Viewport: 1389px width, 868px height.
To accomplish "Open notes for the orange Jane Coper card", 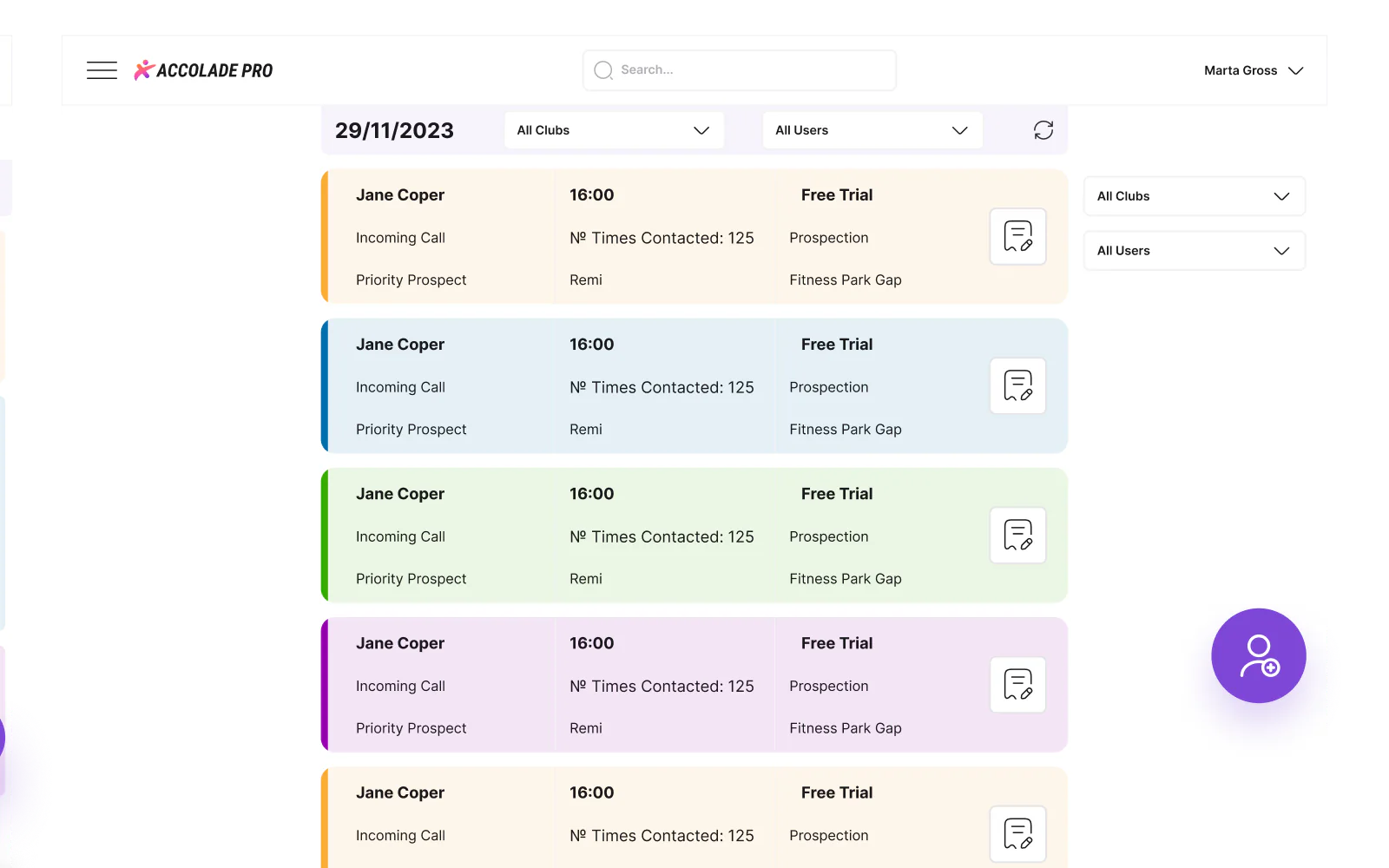I will point(1018,236).
